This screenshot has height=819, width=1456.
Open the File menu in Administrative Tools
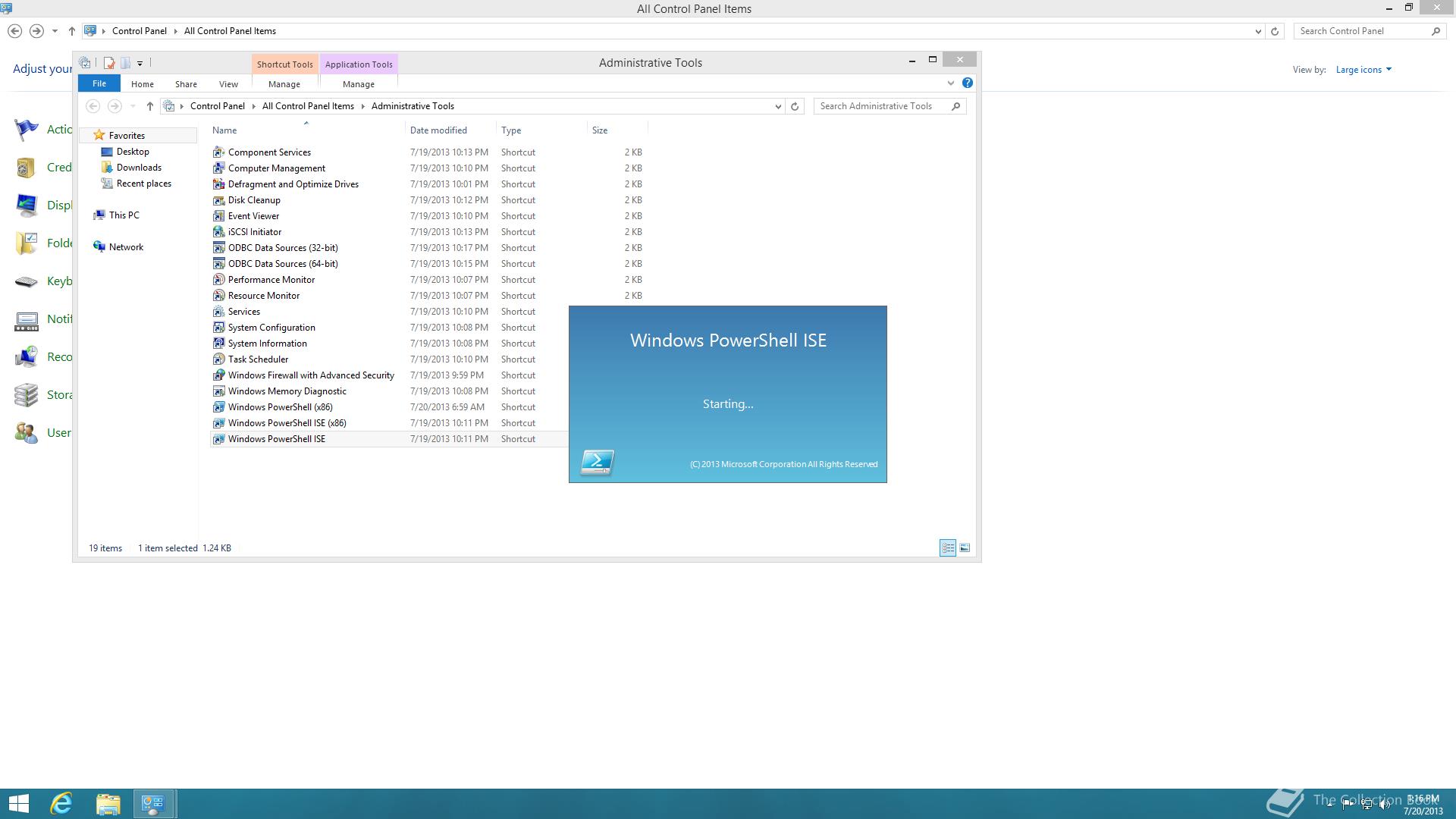click(99, 84)
